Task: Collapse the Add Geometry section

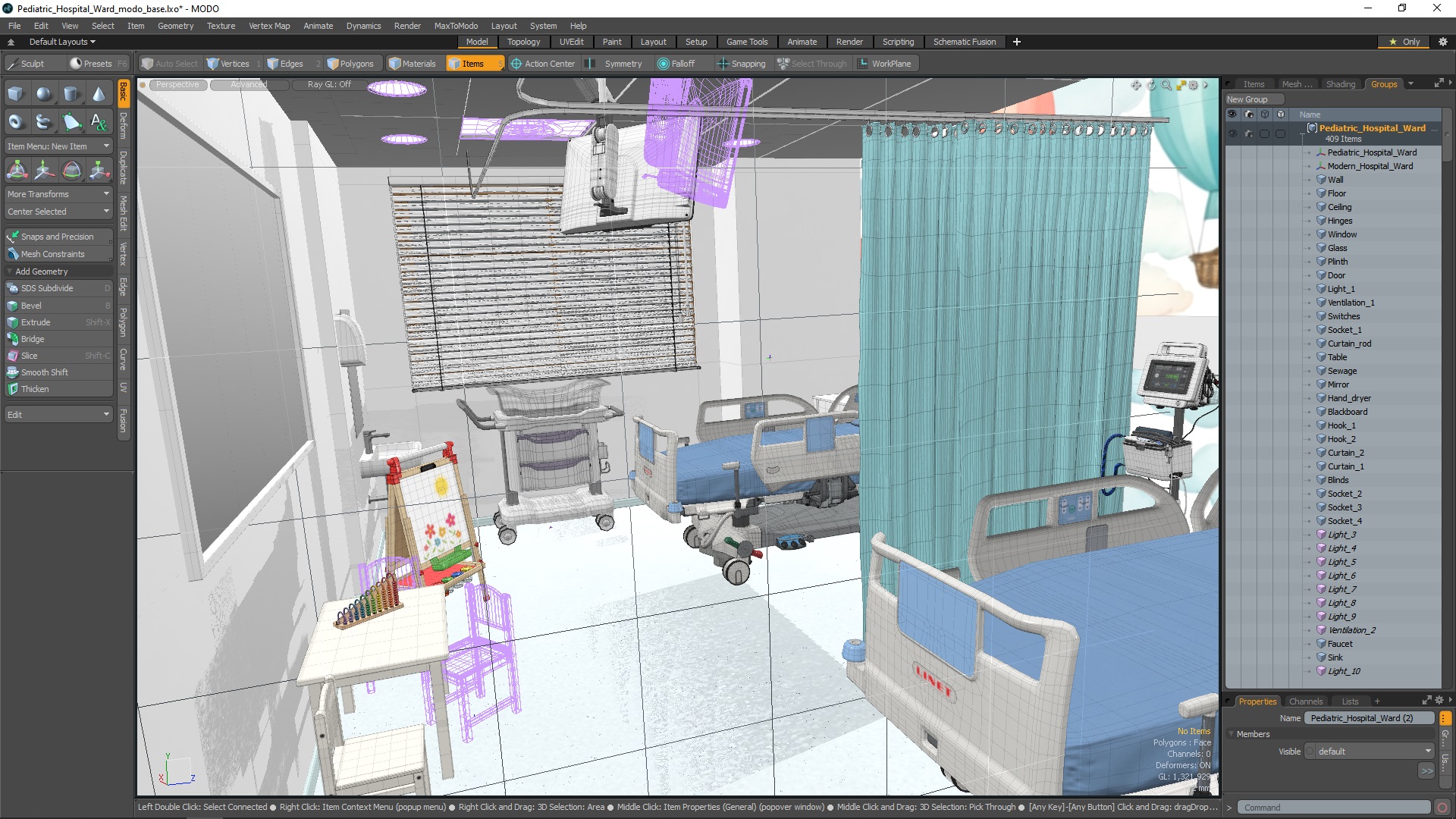Action: [9, 271]
